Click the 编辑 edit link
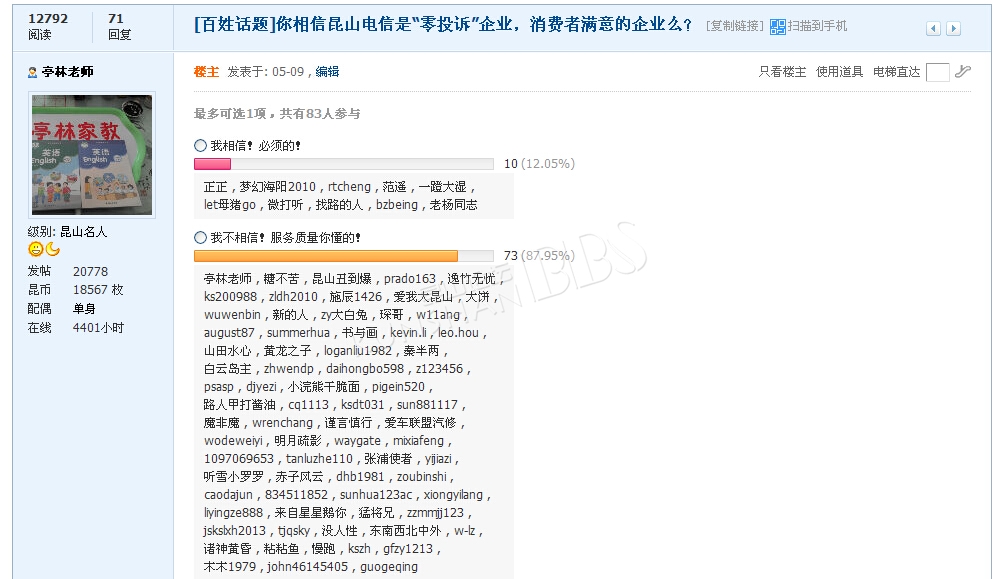The height and width of the screenshot is (579, 997). [327, 72]
